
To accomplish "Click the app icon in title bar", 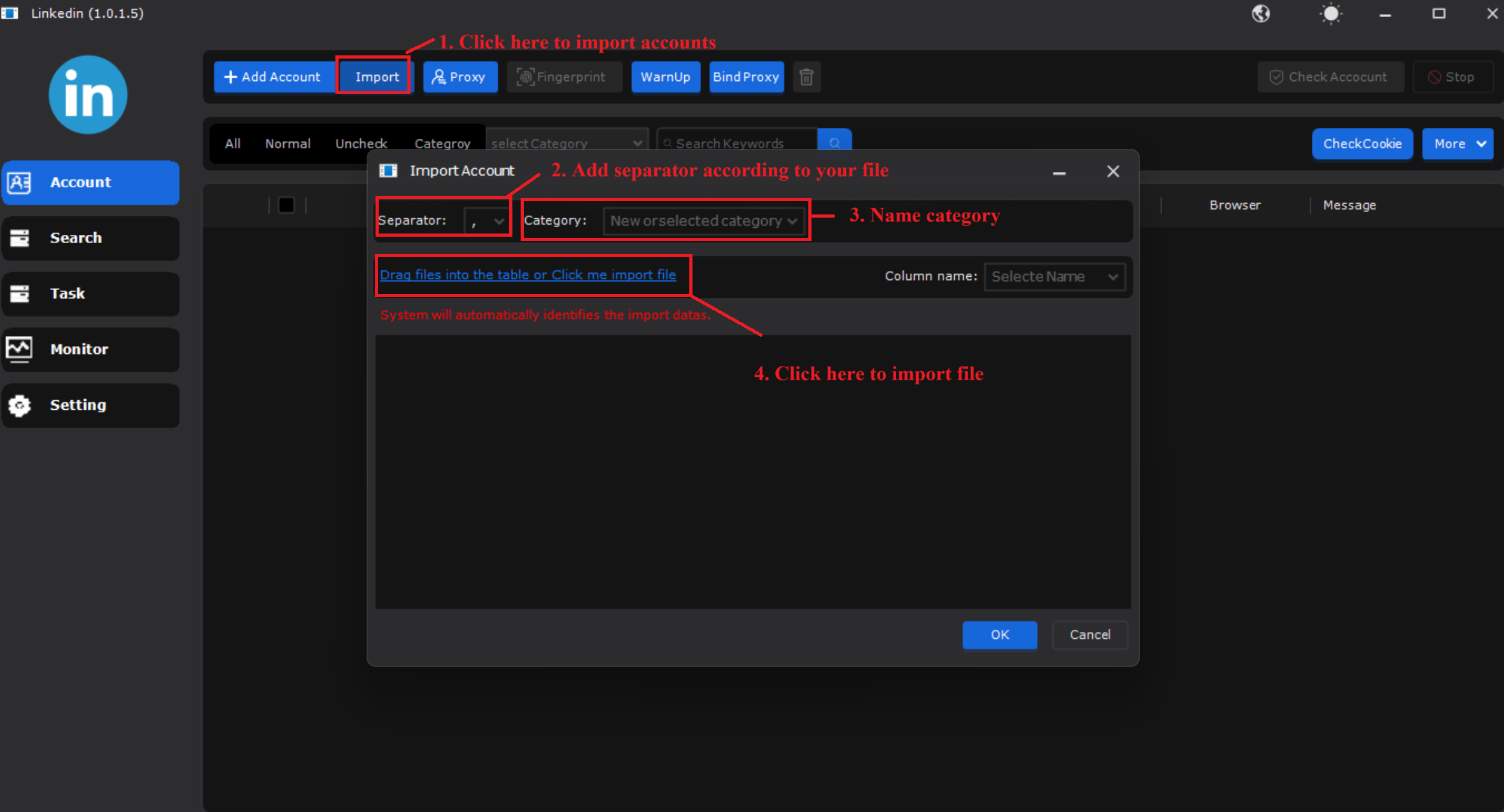I will [10, 13].
